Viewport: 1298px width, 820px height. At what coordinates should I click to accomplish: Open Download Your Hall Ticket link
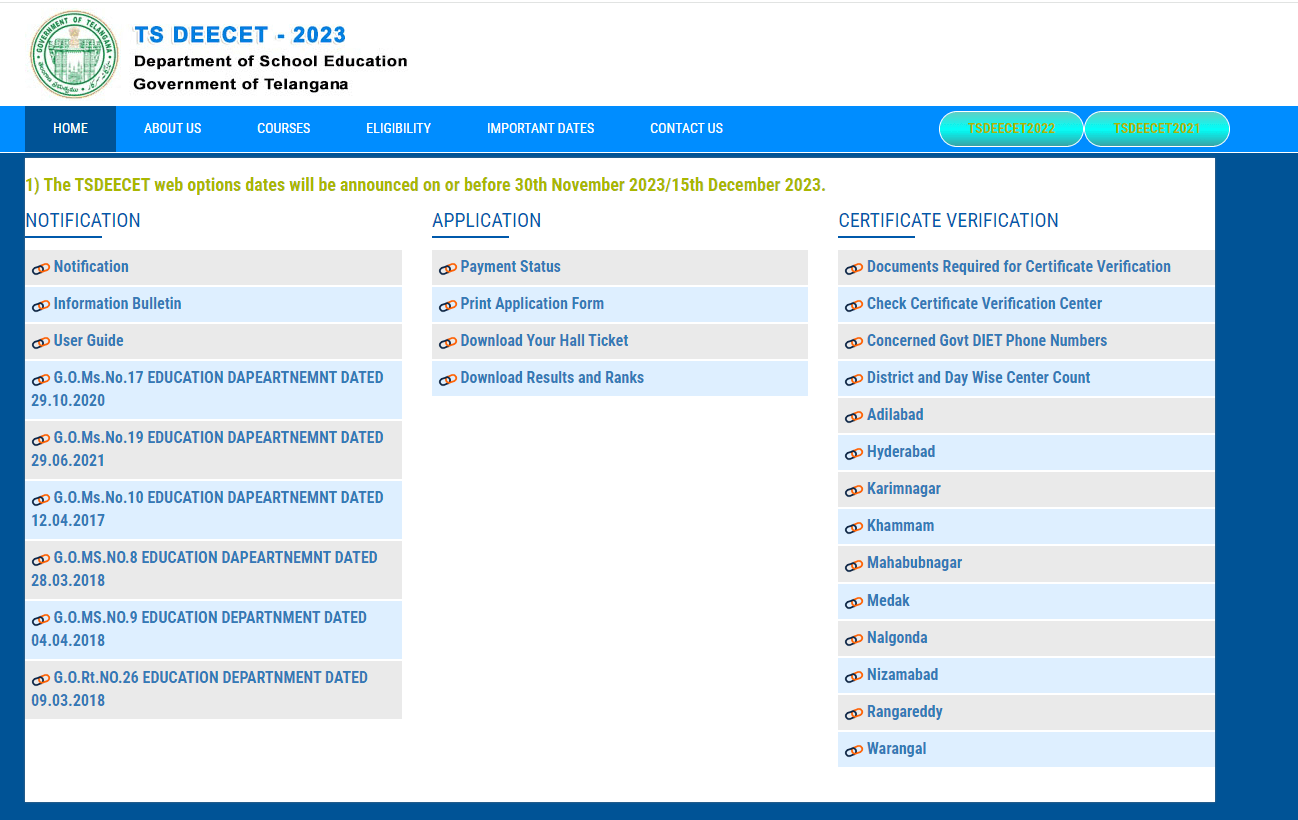(x=544, y=341)
